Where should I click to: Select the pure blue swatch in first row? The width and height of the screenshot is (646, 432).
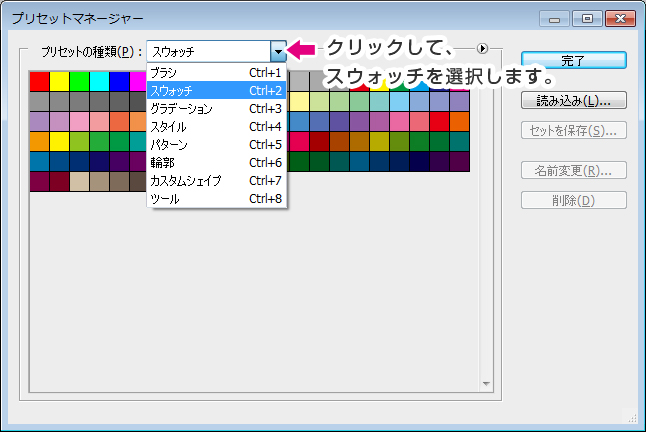(x=119, y=81)
